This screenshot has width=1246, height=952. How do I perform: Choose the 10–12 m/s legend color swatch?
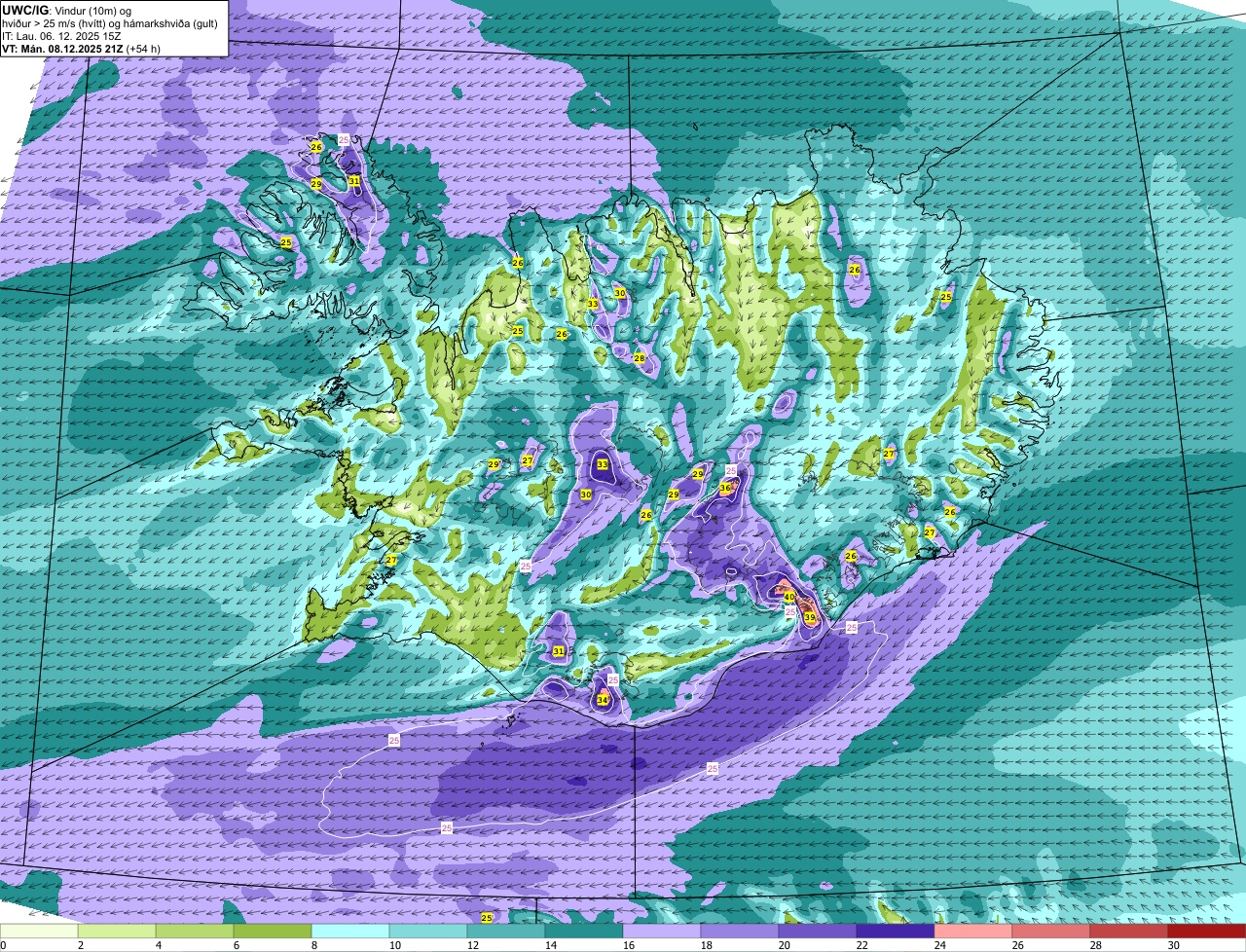(428, 932)
